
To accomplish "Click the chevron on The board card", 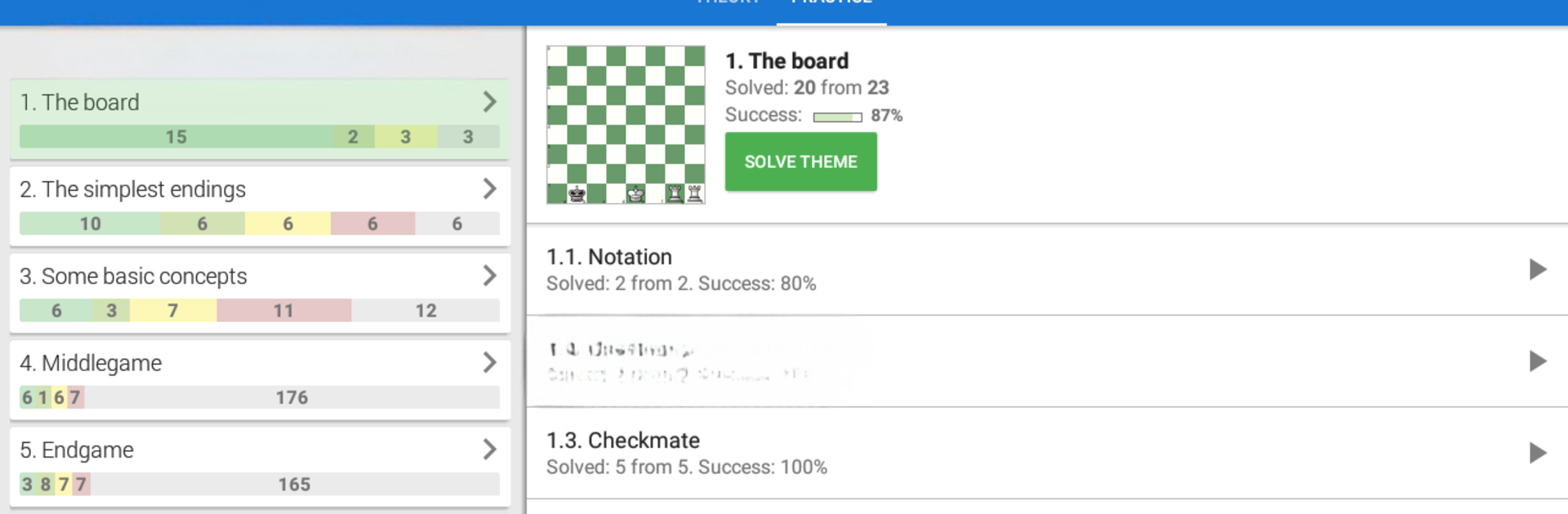I will coord(489,102).
